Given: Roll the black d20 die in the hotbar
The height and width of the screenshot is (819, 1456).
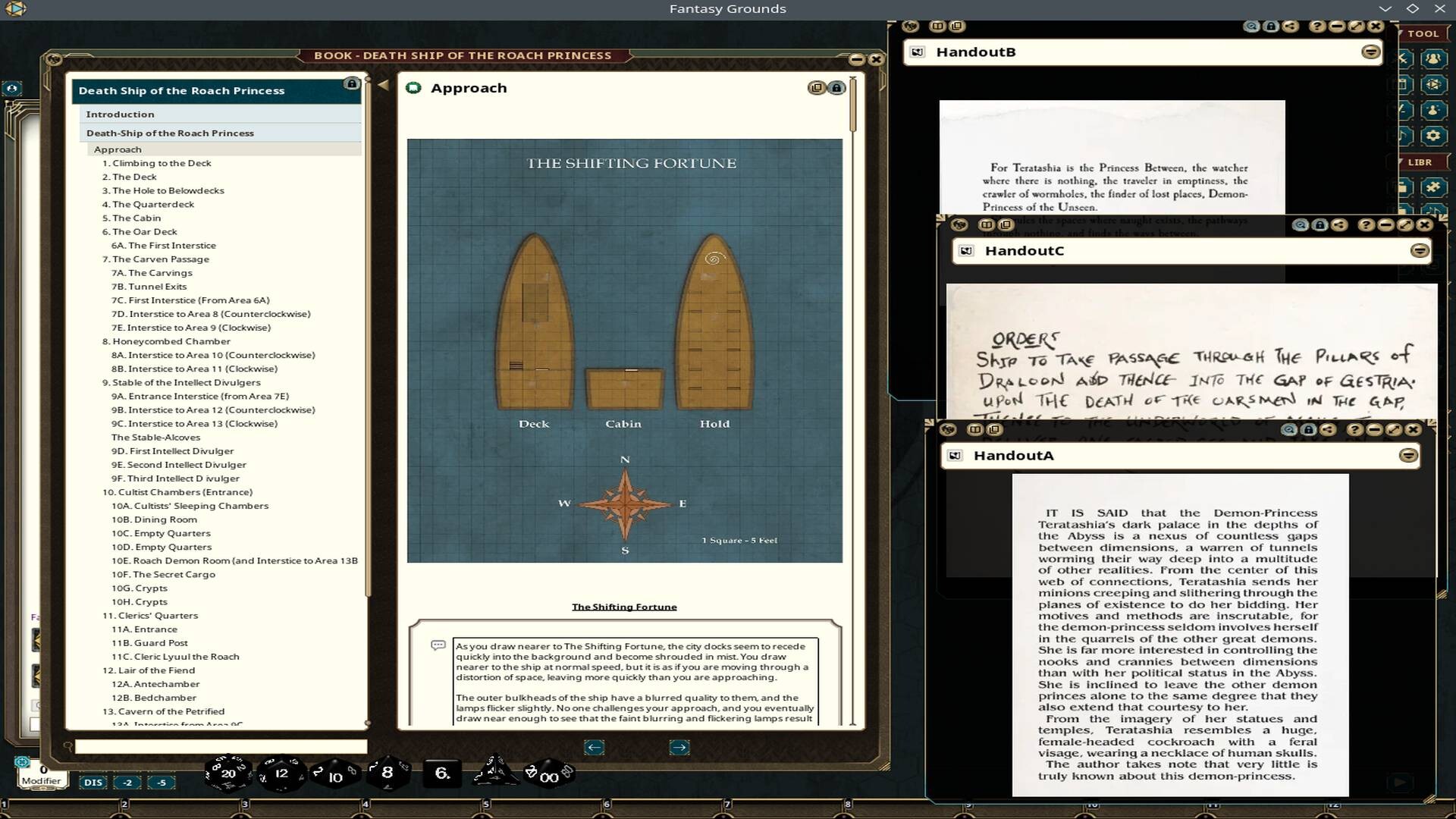Looking at the screenshot, I should [x=228, y=773].
